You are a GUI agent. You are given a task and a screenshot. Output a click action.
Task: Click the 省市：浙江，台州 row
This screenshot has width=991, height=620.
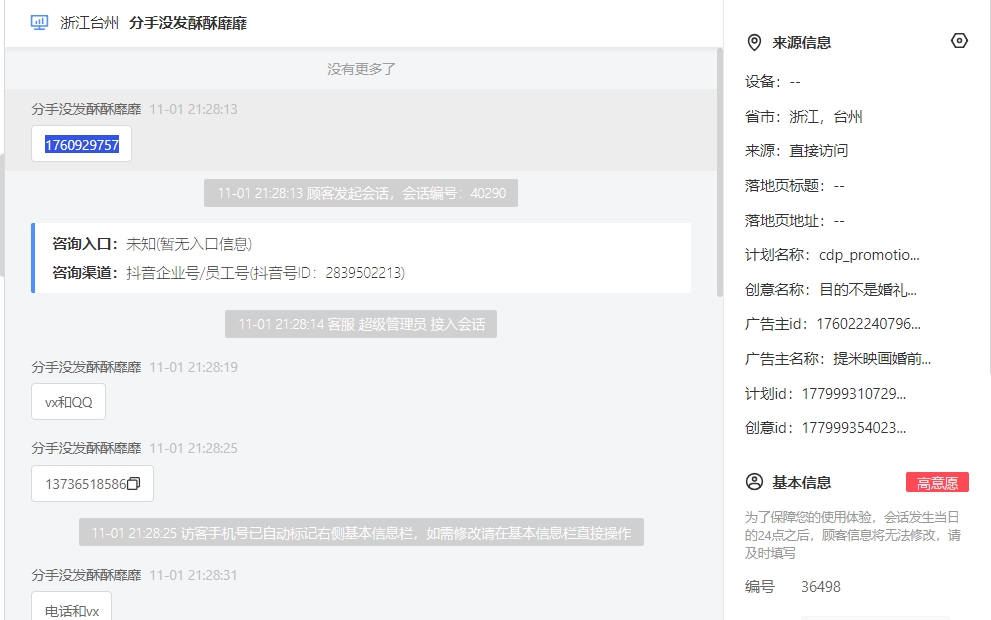point(803,116)
